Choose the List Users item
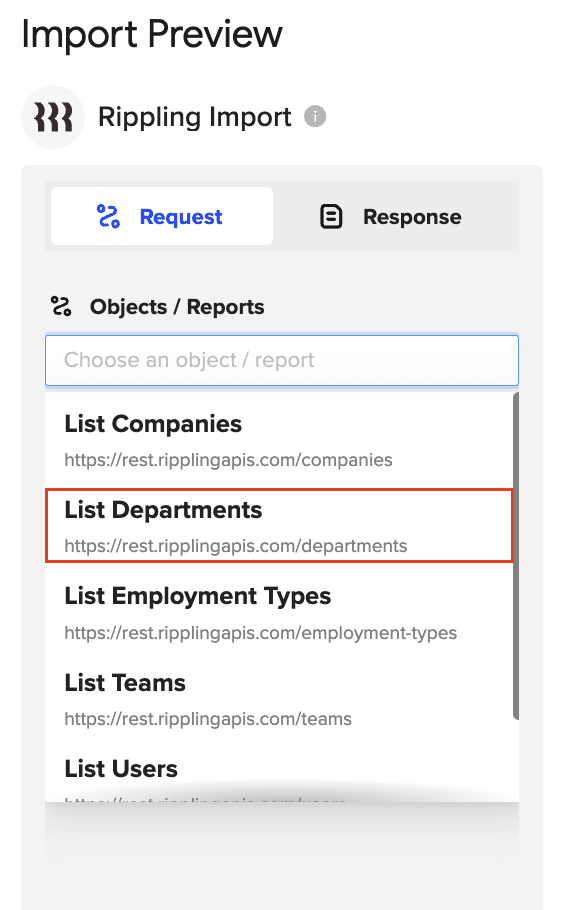The width and height of the screenshot is (564, 910). [x=279, y=775]
